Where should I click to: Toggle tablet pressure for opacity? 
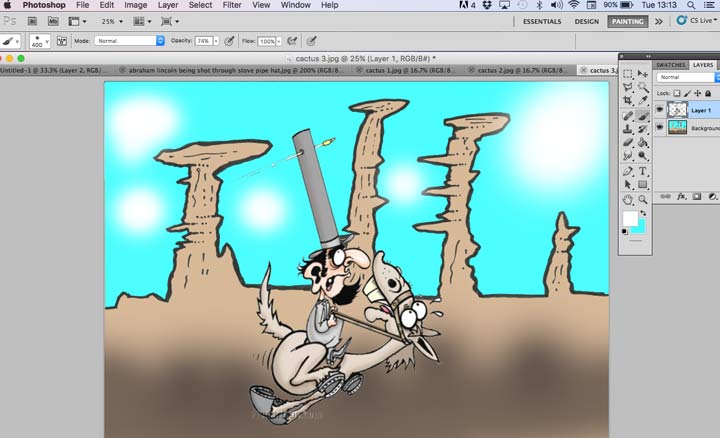(x=229, y=41)
